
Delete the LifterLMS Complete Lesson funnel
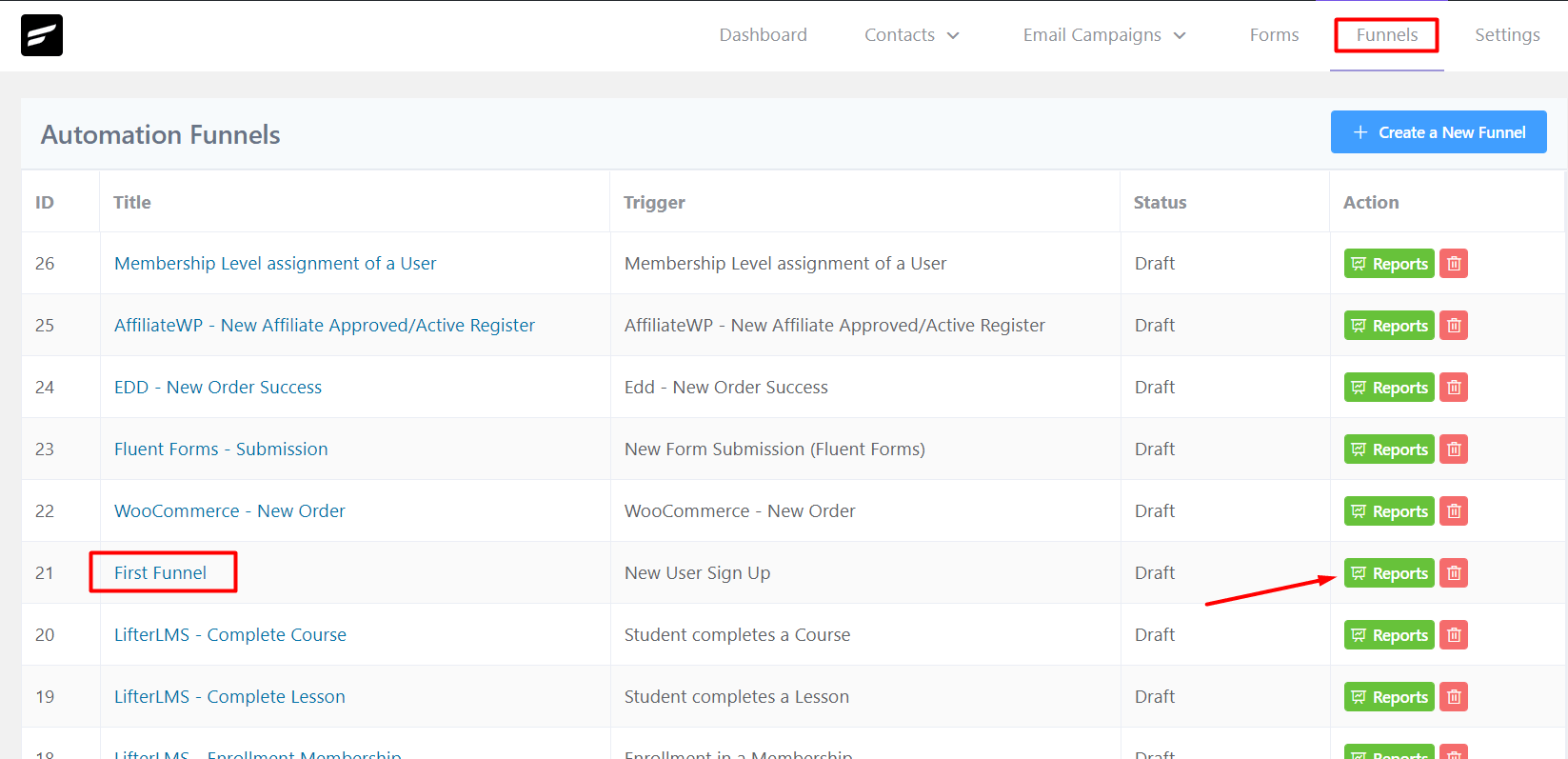[x=1454, y=697]
